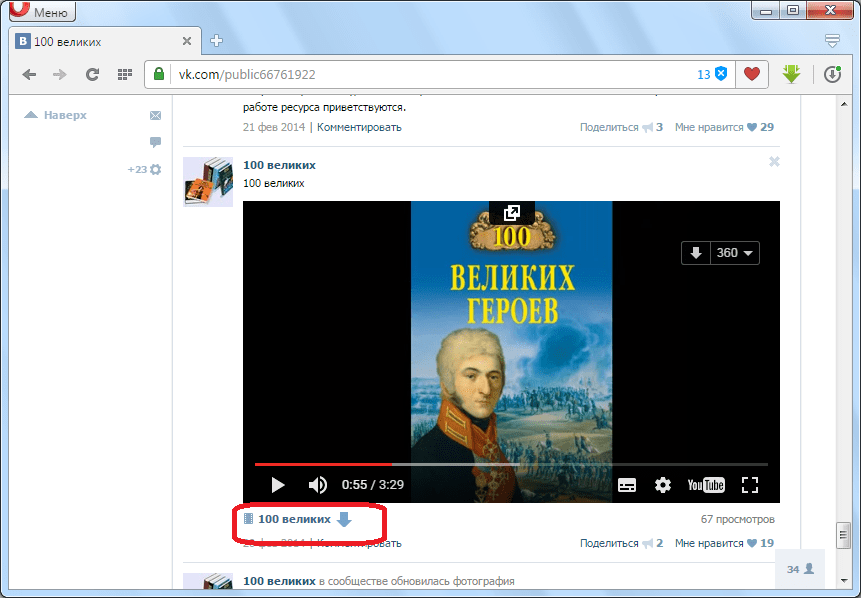Expand the 360 video quality dropdown

tap(736, 253)
